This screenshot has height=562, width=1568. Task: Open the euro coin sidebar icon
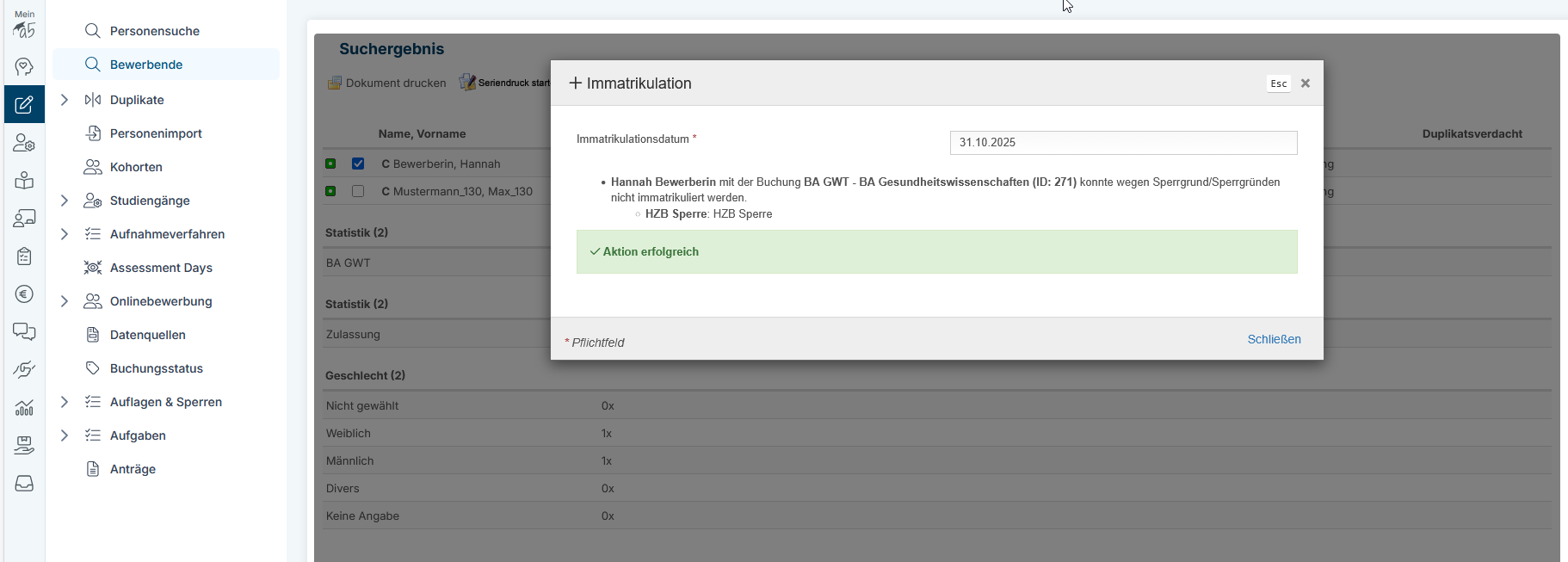pyautogui.click(x=24, y=294)
